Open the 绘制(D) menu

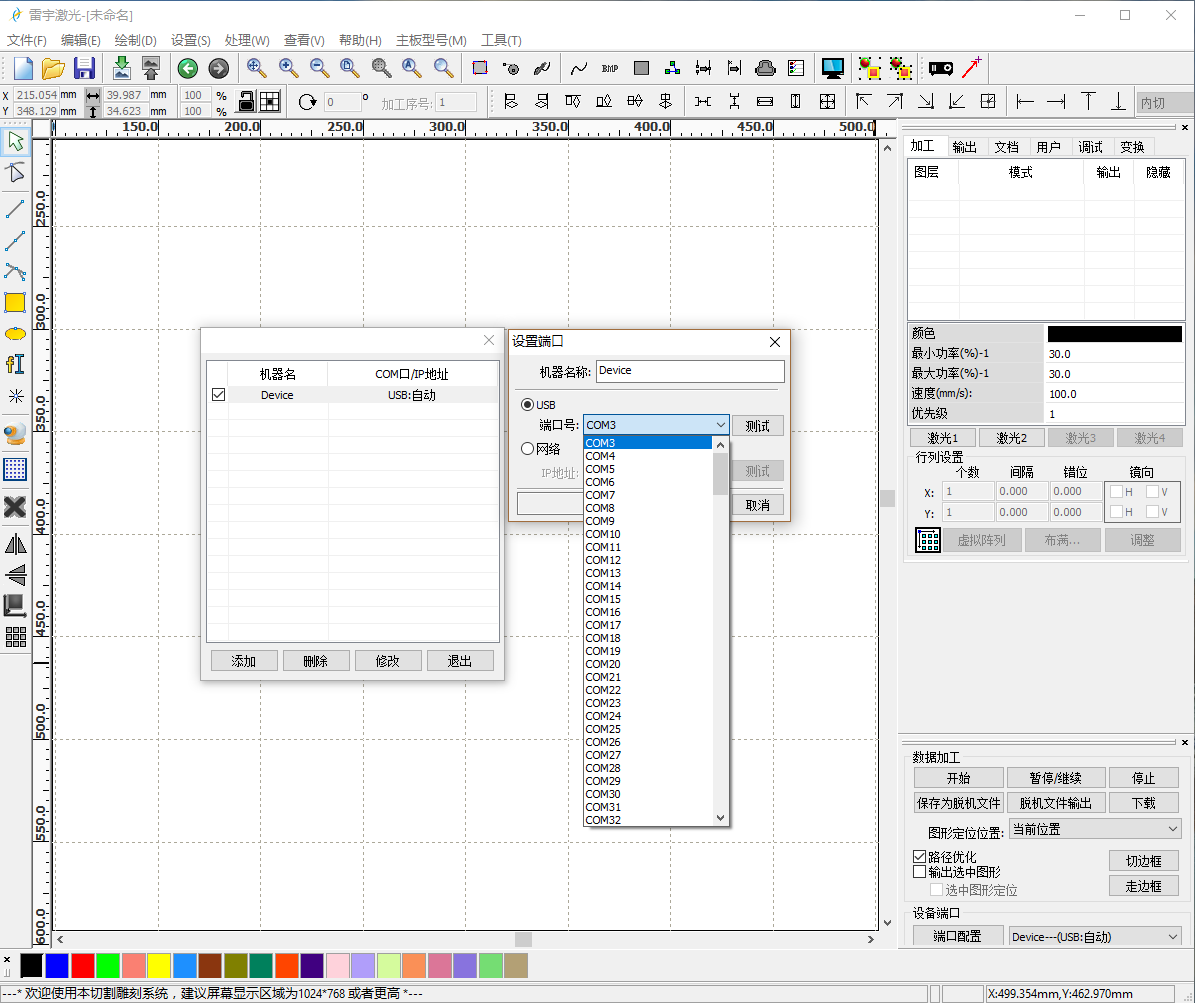click(136, 40)
